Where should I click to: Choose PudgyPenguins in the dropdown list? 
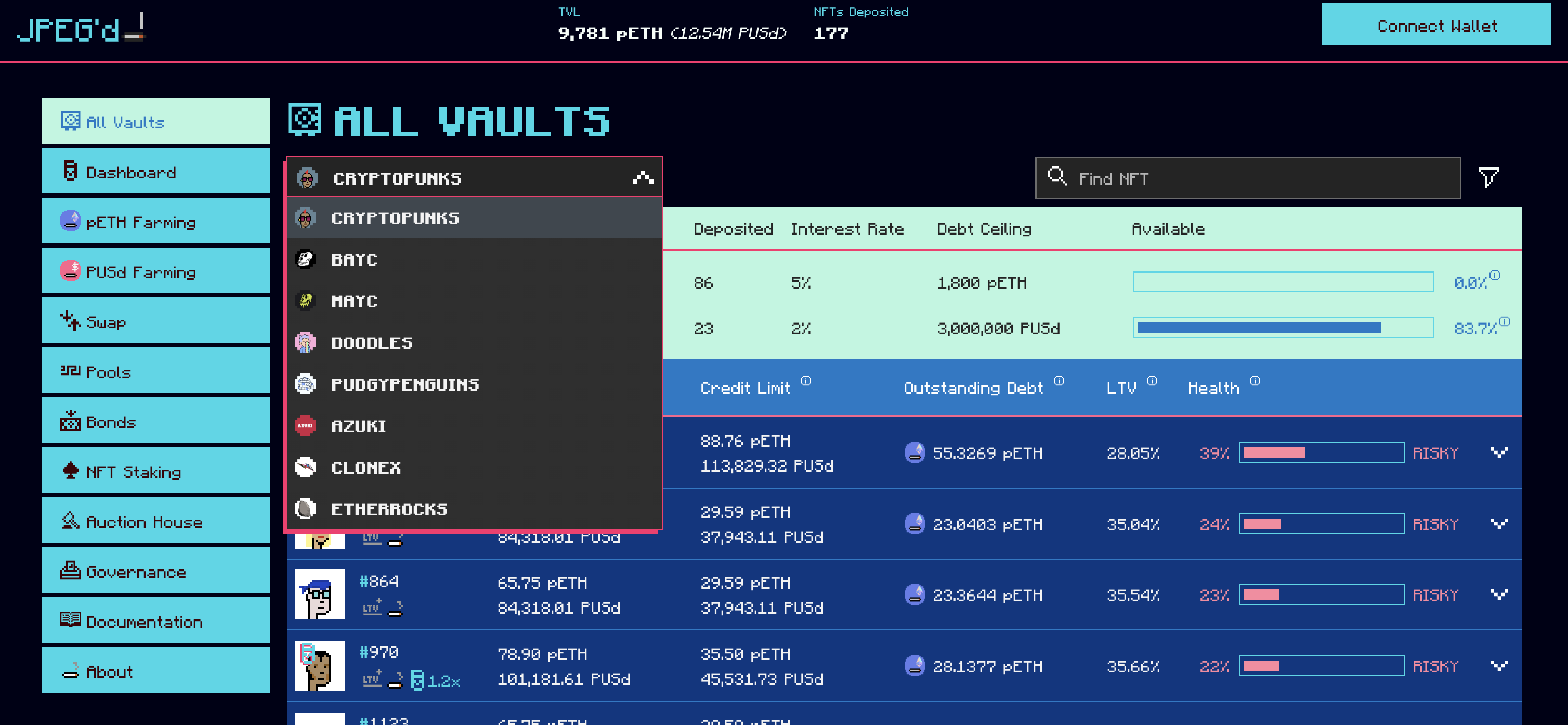tap(405, 384)
